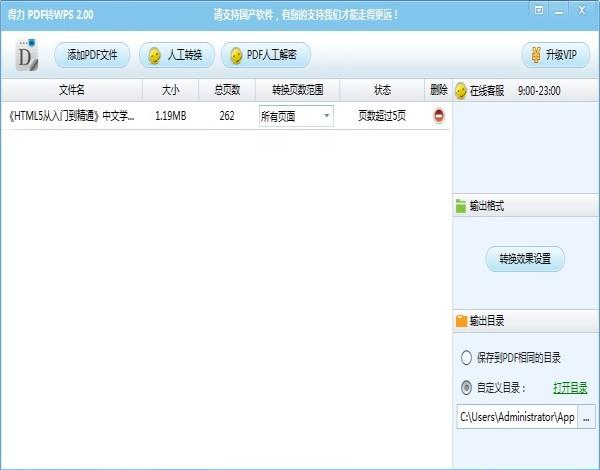Close the 得力 PDF转WPS window
This screenshot has width=600, height=470.
point(582,10)
